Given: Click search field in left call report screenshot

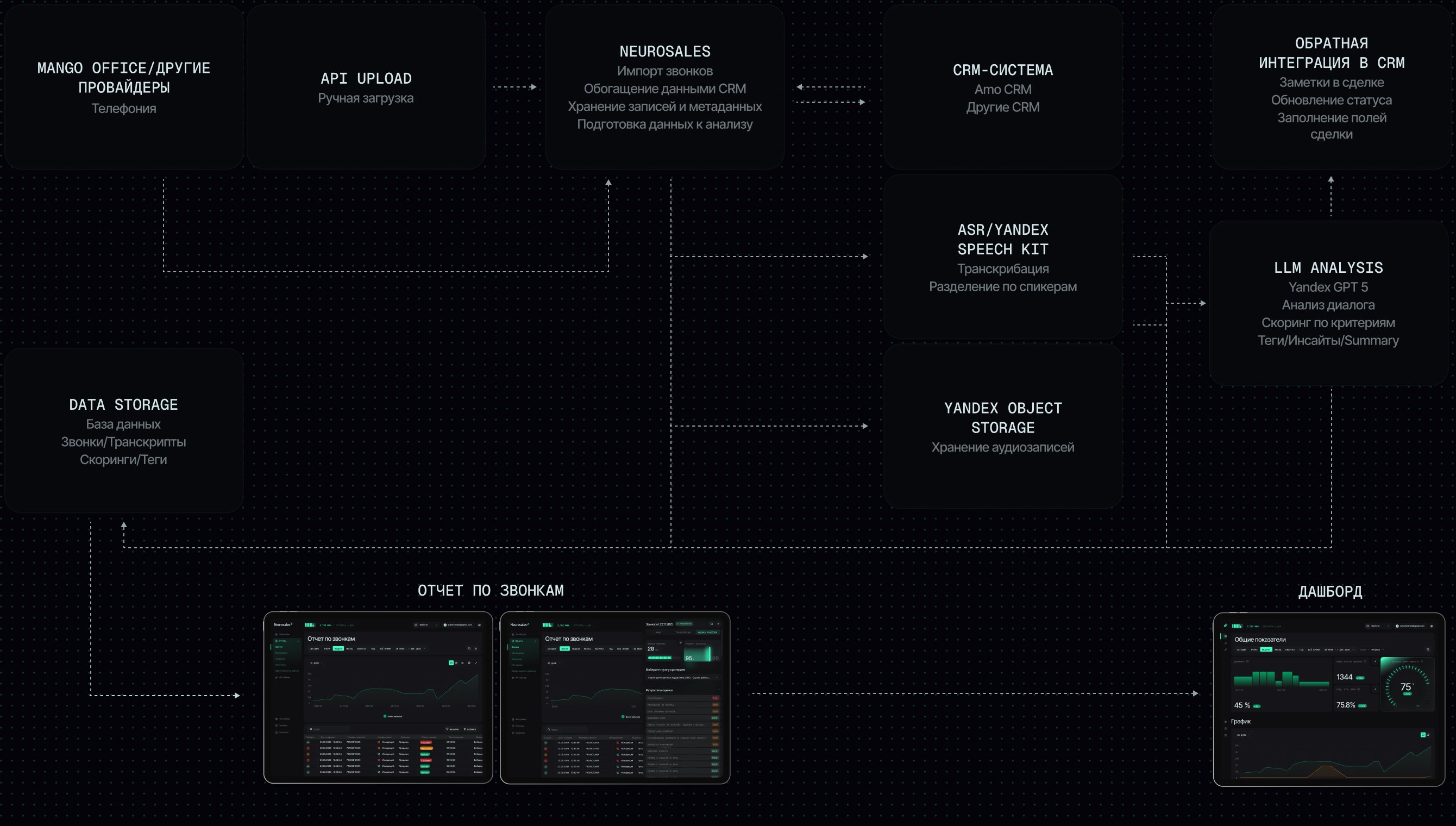Looking at the screenshot, I should 329,730.
